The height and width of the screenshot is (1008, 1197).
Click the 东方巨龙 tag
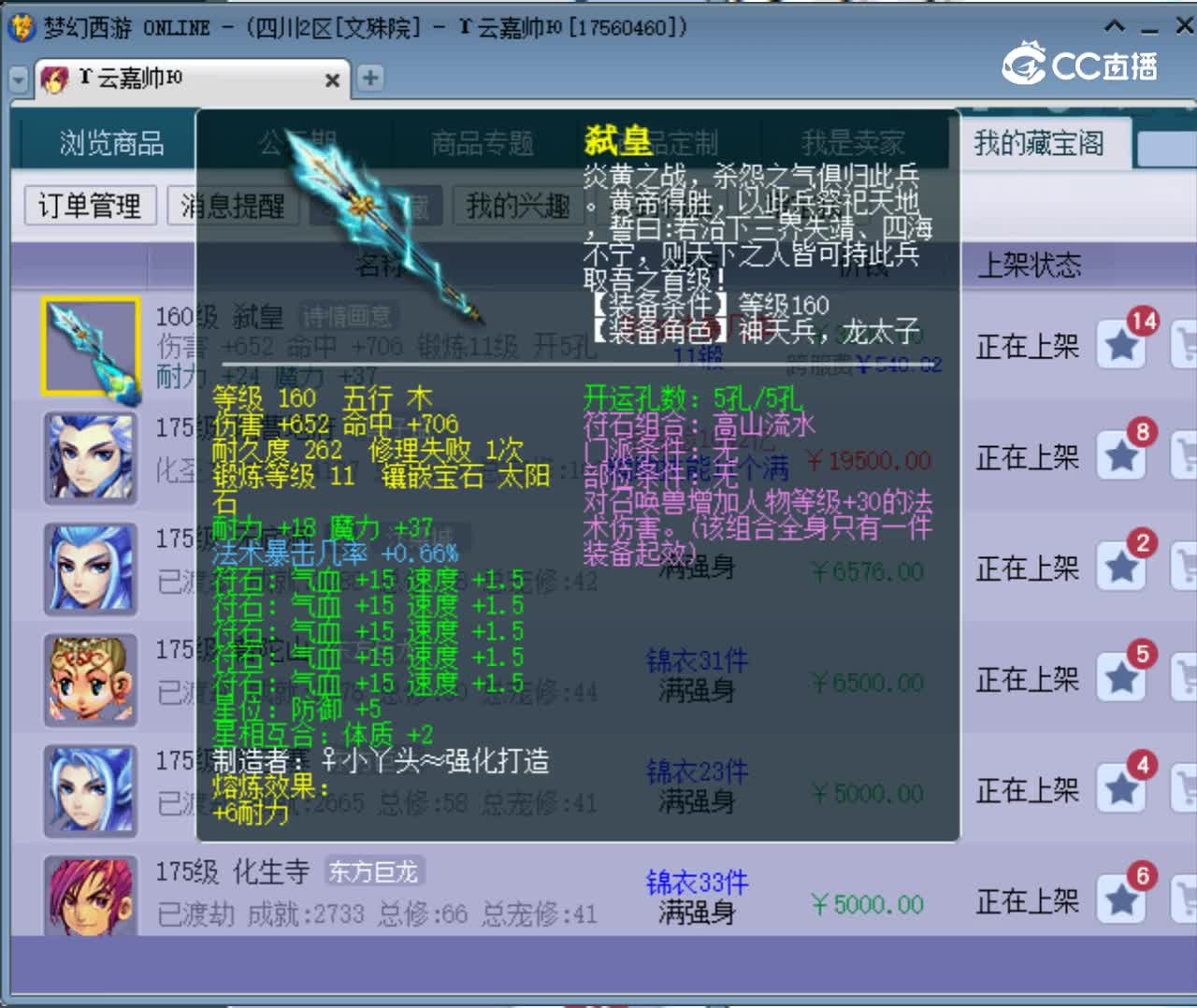[x=373, y=871]
